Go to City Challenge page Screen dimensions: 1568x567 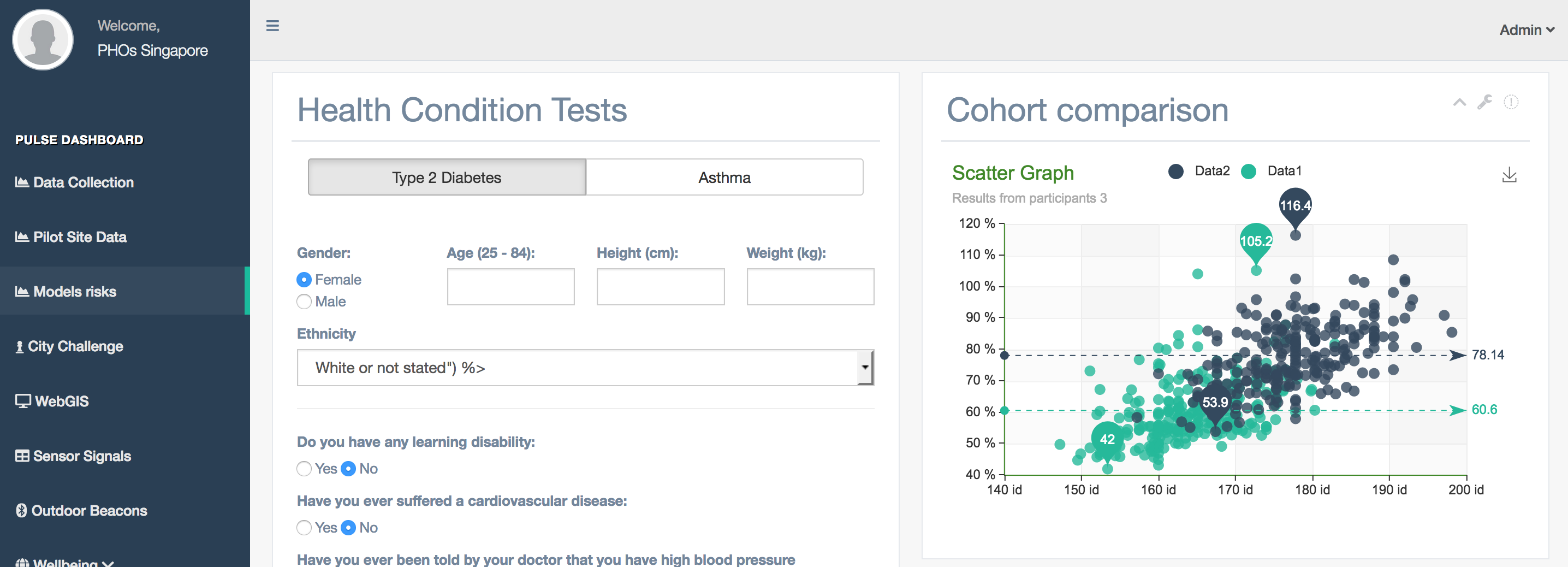point(75,346)
